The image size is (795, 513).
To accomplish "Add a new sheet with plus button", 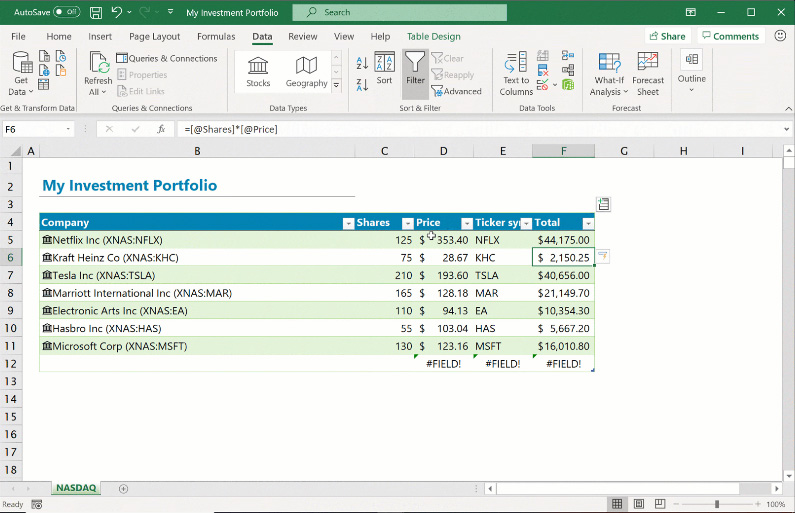I will [123, 489].
